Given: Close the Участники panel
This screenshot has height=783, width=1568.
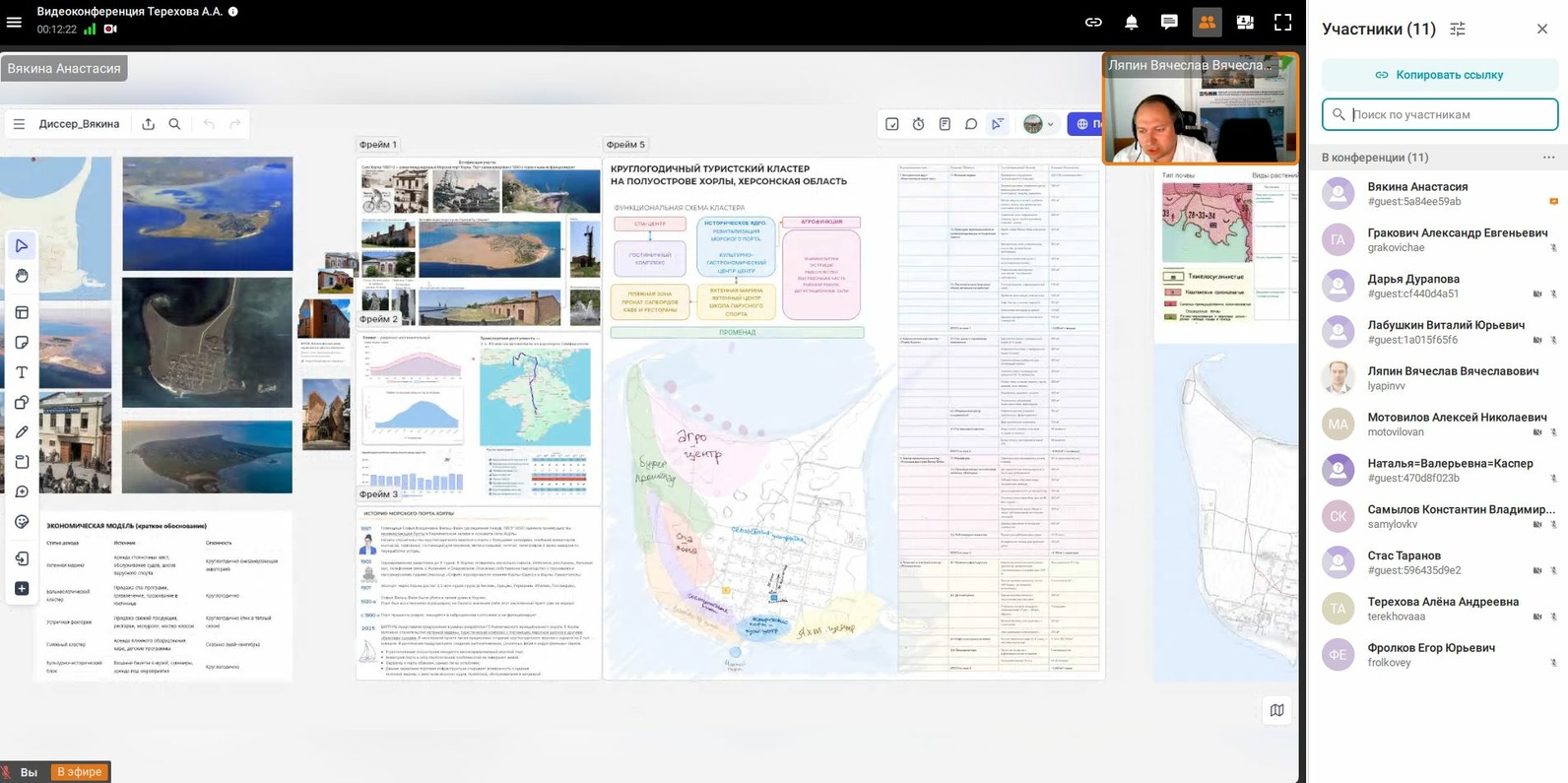Looking at the screenshot, I should (x=1542, y=30).
